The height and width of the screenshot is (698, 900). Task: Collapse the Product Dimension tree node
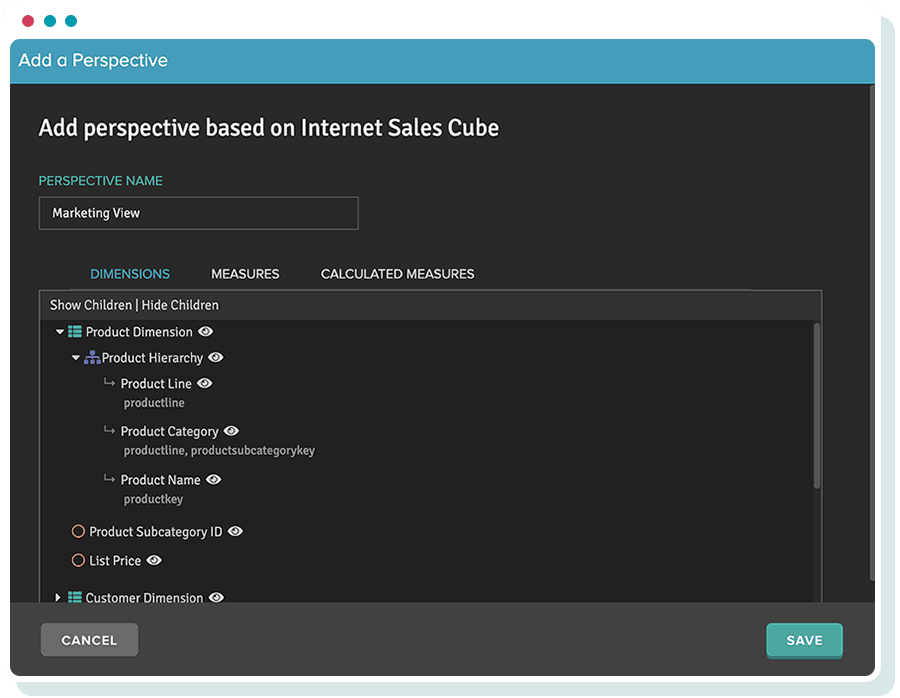tap(60, 332)
